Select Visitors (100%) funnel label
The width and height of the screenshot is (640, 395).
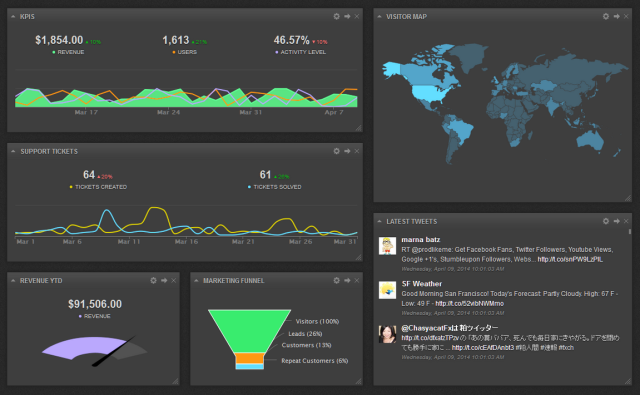coord(317,322)
